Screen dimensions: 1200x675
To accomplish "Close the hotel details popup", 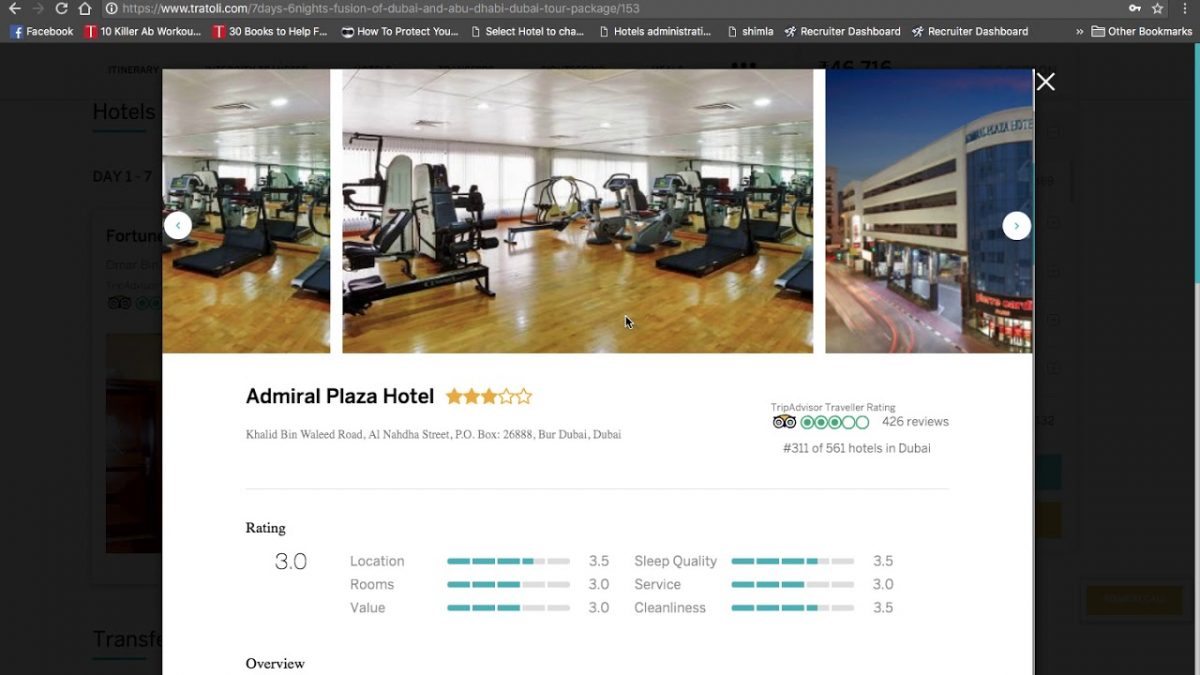I will (x=1045, y=82).
